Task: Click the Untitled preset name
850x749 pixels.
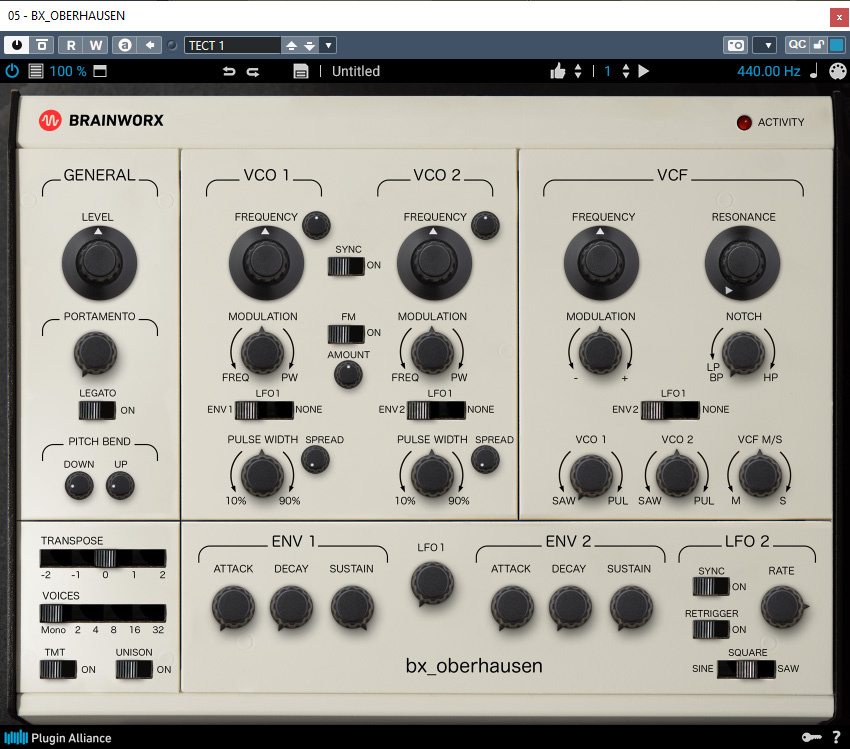Action: 356,71
